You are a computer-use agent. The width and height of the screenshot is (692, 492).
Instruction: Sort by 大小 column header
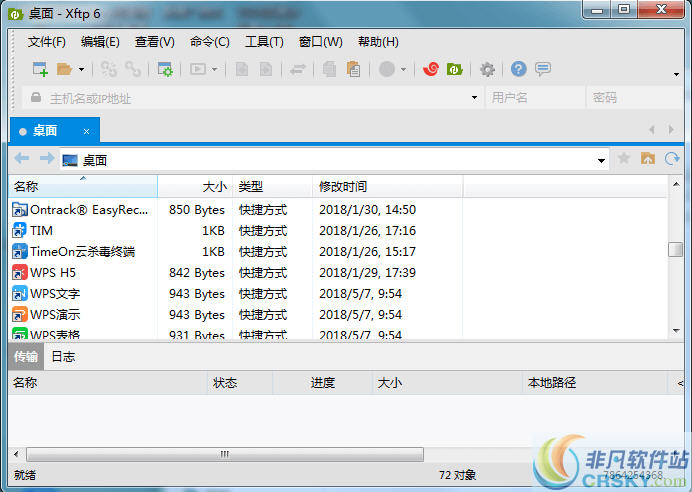tap(195, 186)
